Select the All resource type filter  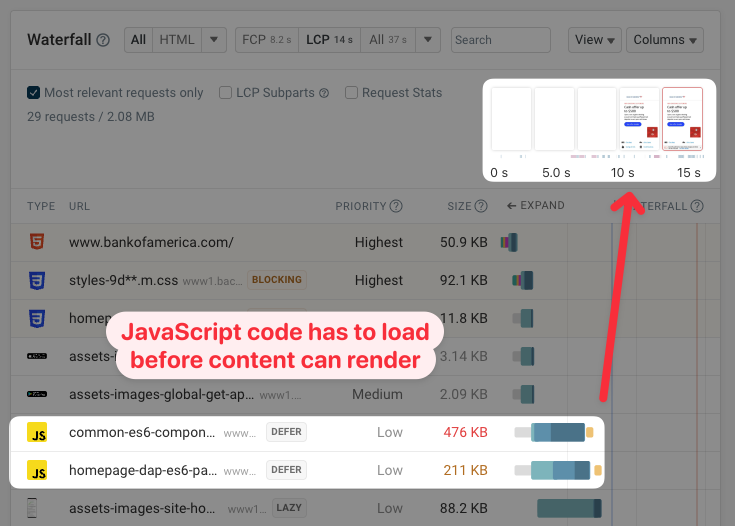(x=138, y=40)
